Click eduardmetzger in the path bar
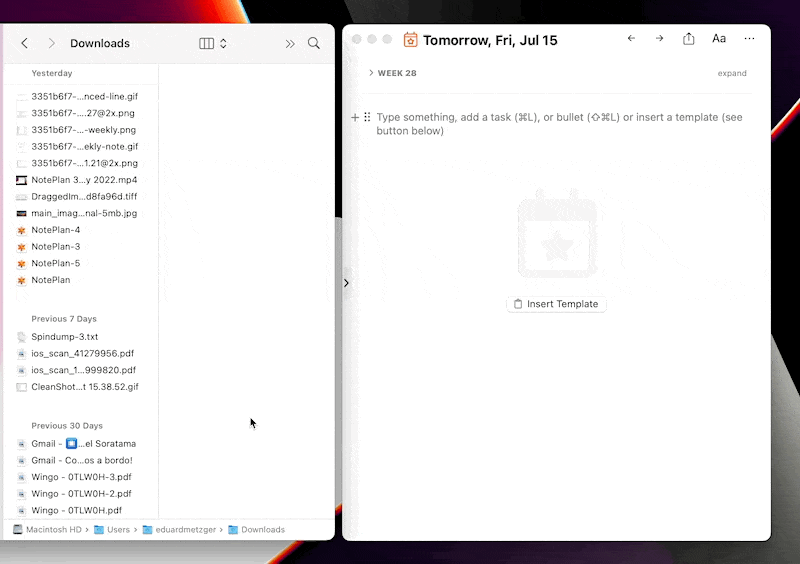 (x=179, y=530)
